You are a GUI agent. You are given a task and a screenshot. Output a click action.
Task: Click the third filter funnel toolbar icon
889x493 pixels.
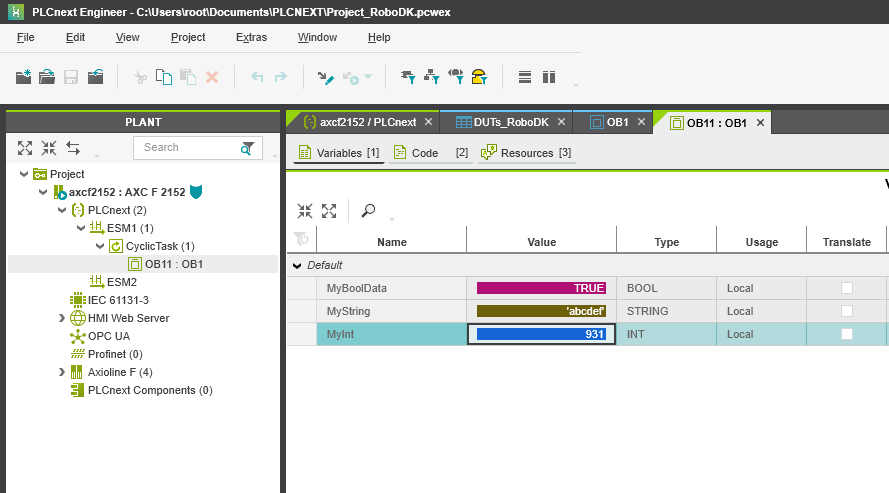coord(456,77)
